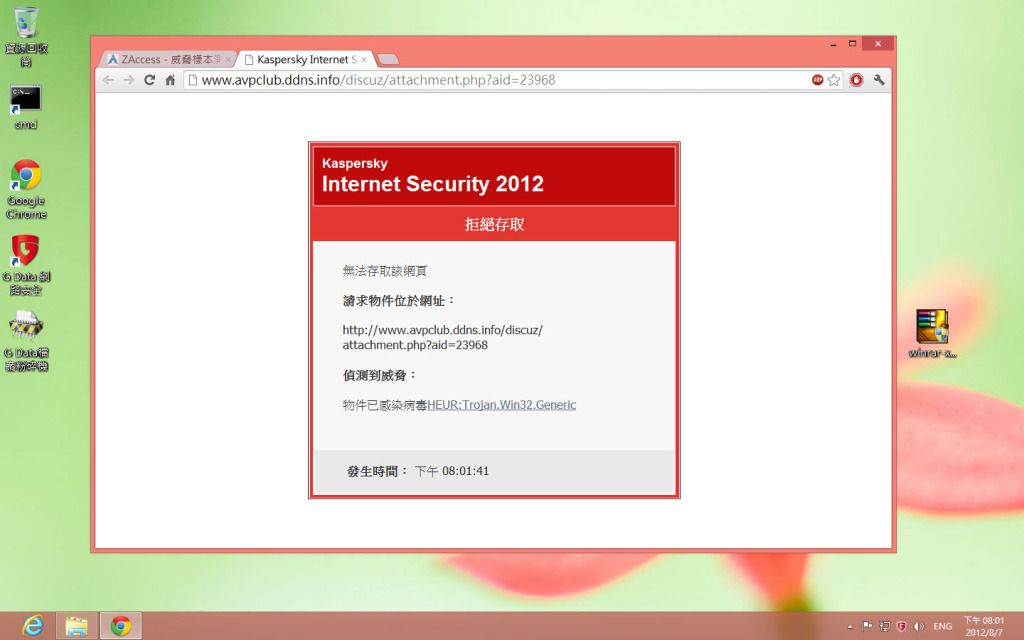The height and width of the screenshot is (640, 1024).
Task: Click the 偵測到威脅 label
Action: (379, 376)
